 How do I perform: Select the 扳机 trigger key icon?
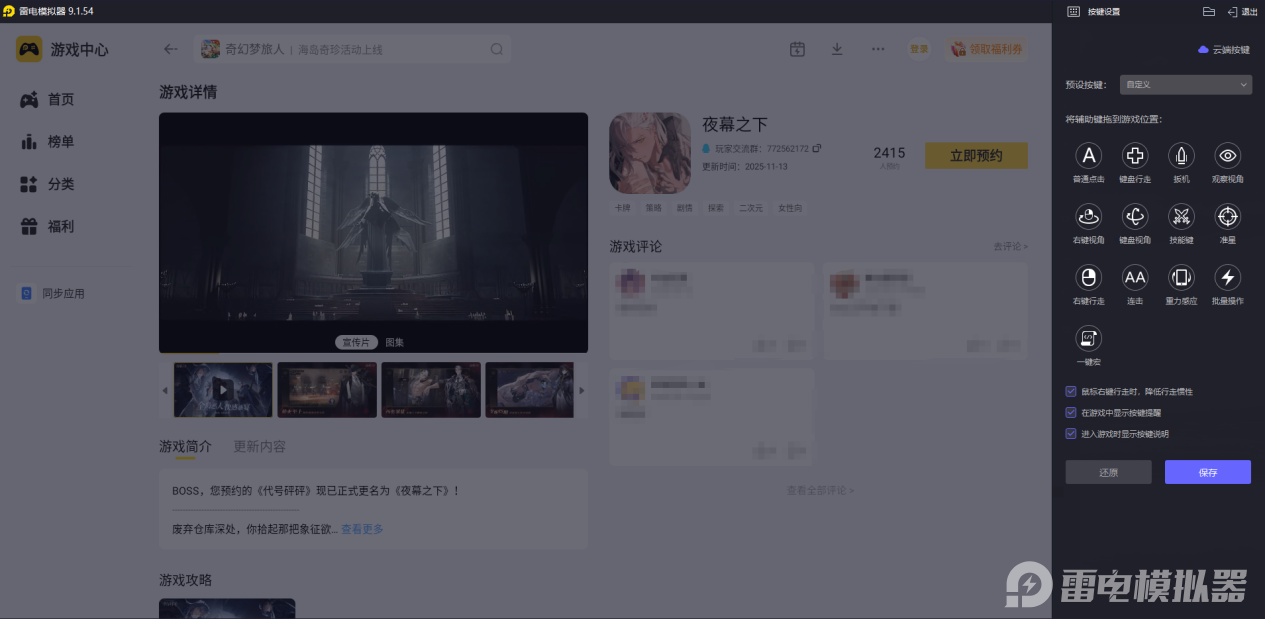(x=1181, y=155)
